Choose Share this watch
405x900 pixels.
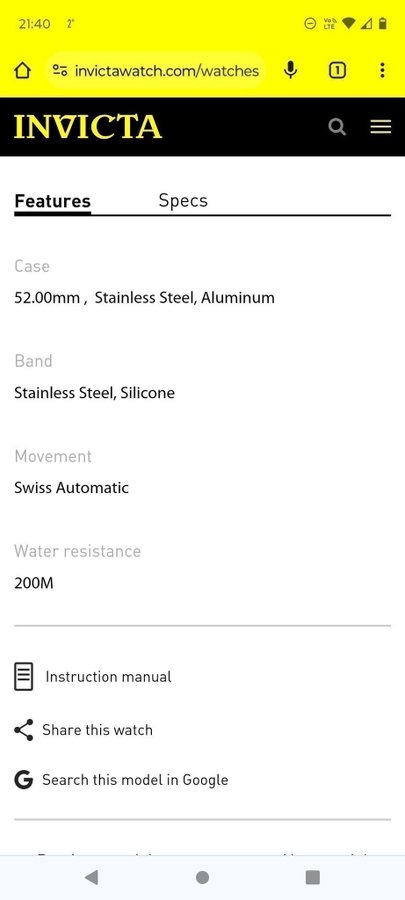(98, 730)
